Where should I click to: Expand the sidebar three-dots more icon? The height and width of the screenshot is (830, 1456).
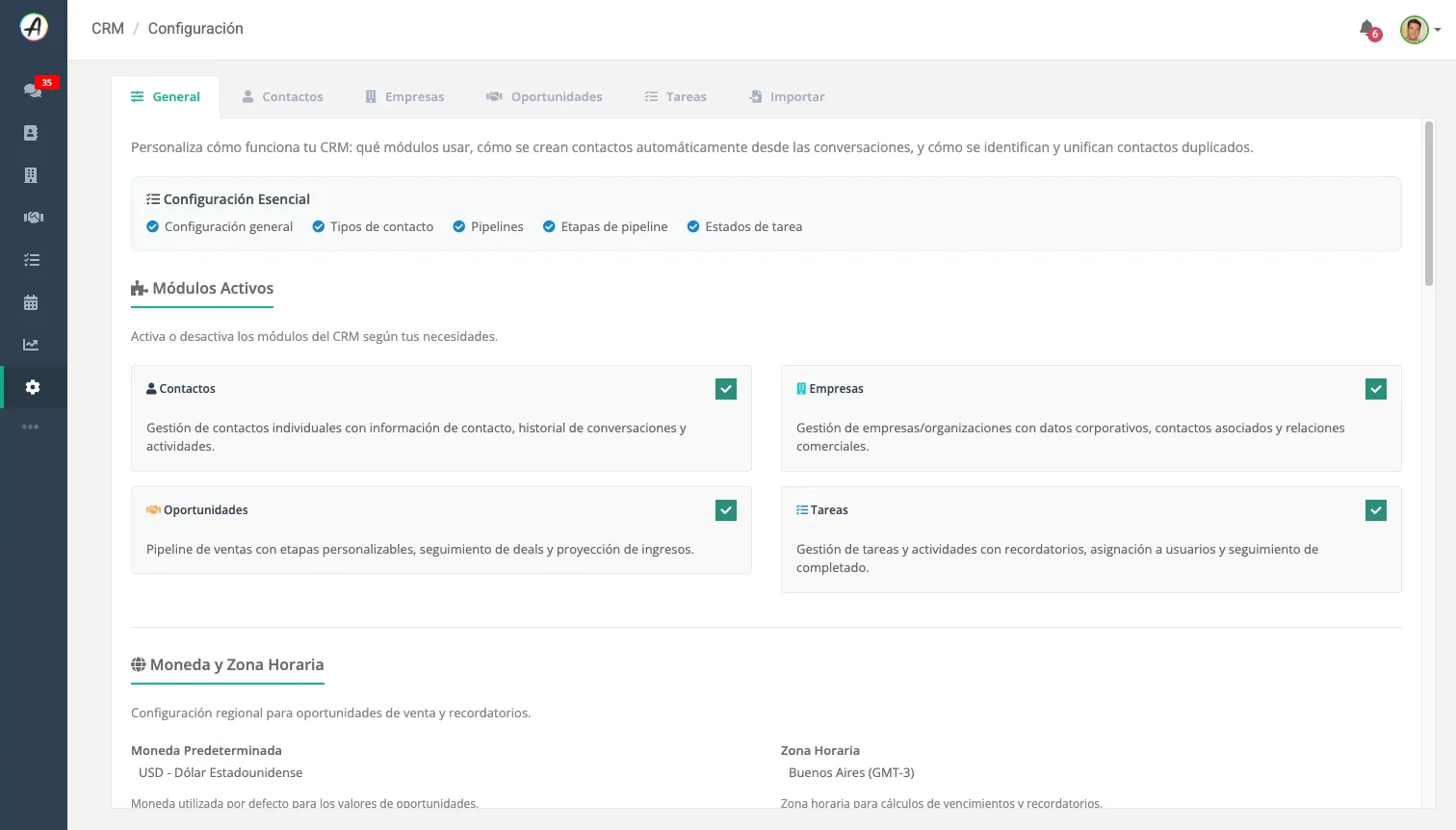(31, 427)
